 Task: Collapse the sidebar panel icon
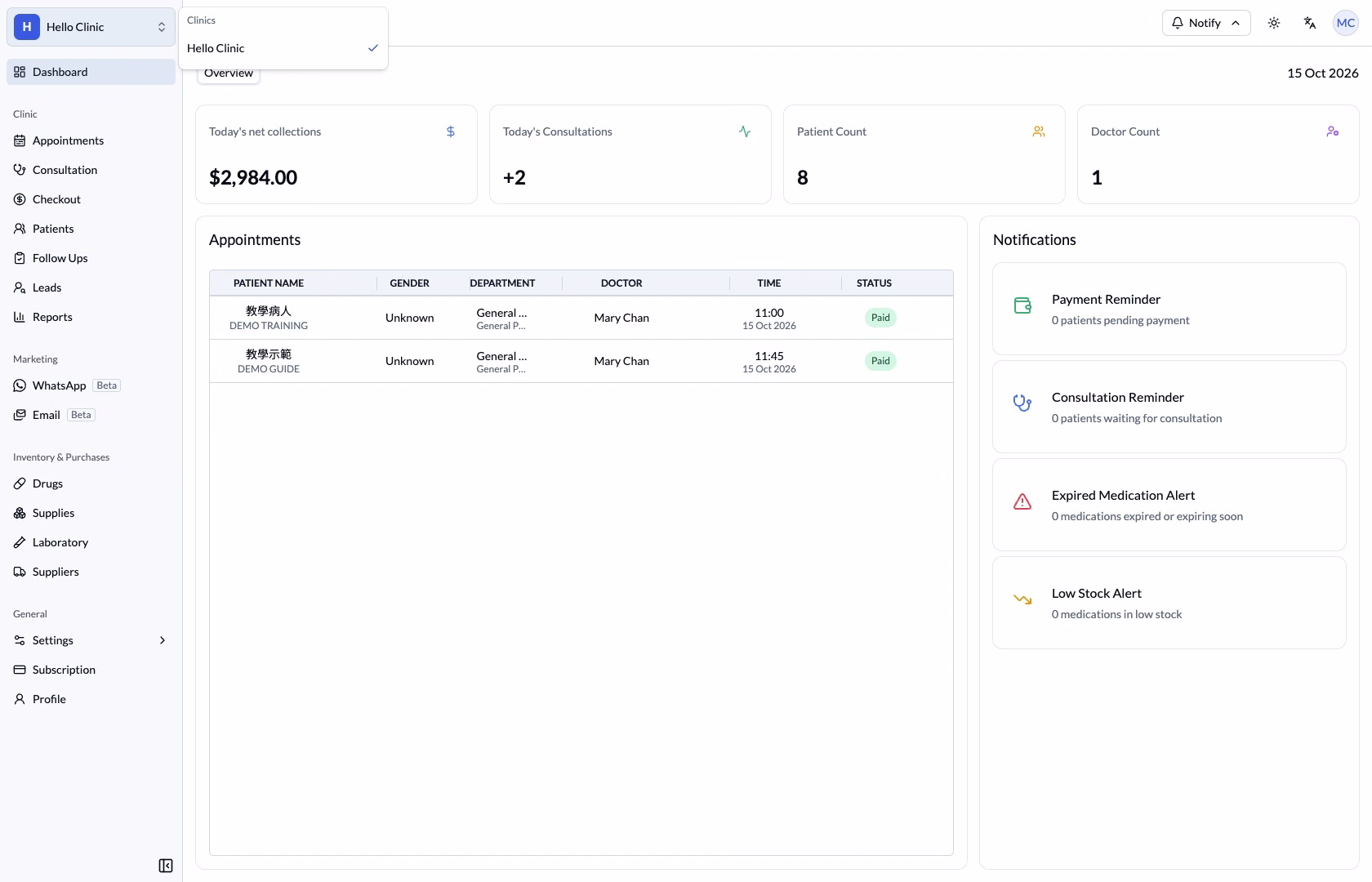click(166, 866)
